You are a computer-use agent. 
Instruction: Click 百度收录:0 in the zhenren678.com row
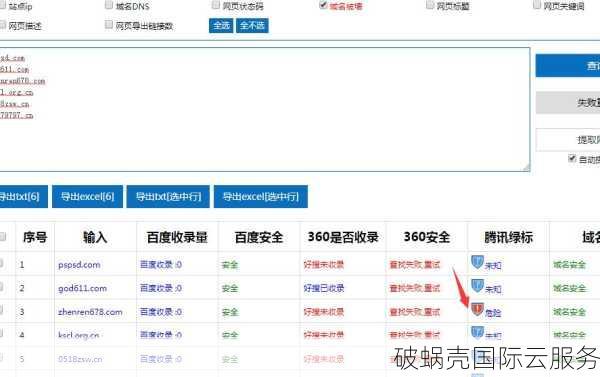tap(161, 312)
